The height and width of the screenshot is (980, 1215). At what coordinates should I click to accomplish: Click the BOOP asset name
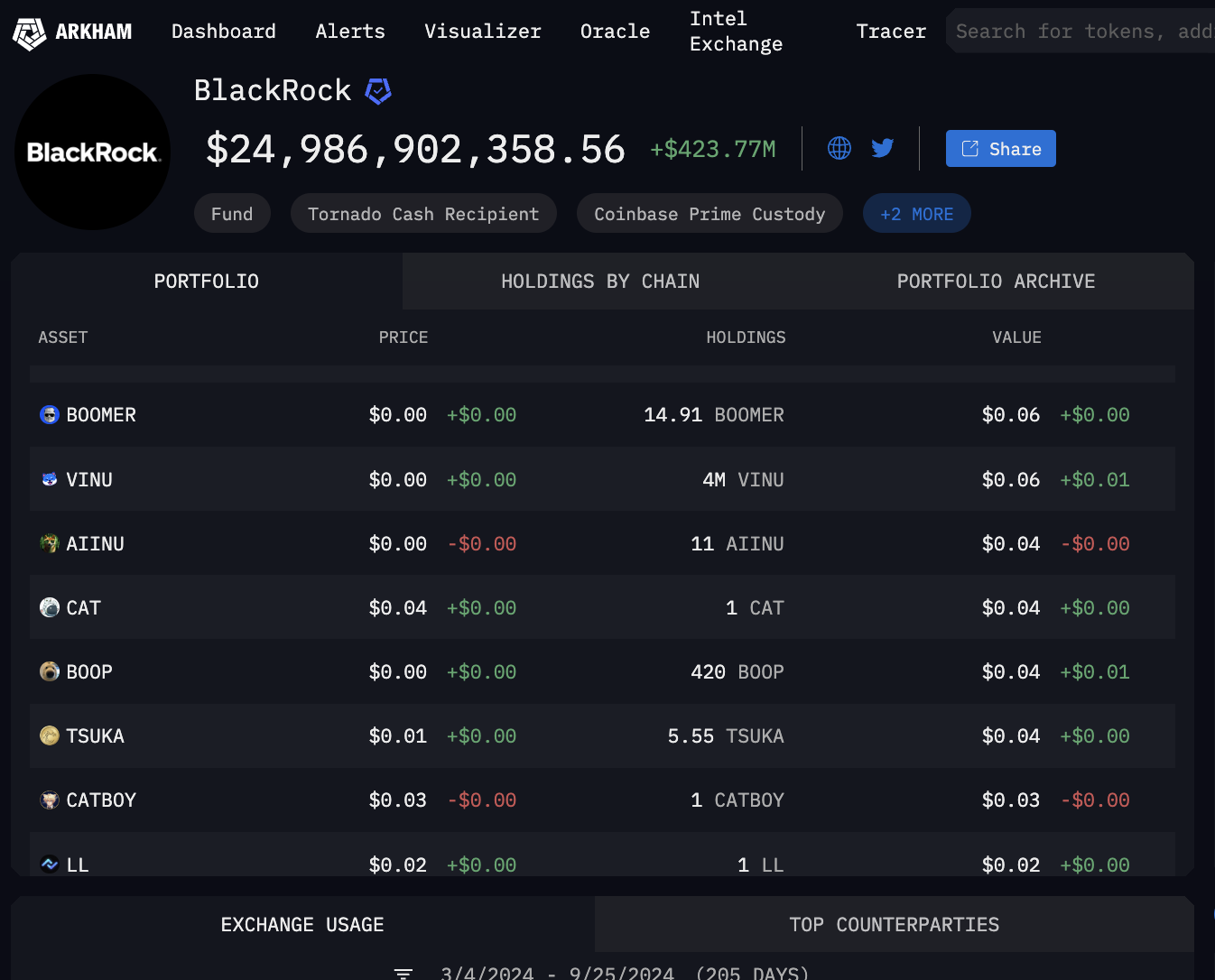coord(89,671)
